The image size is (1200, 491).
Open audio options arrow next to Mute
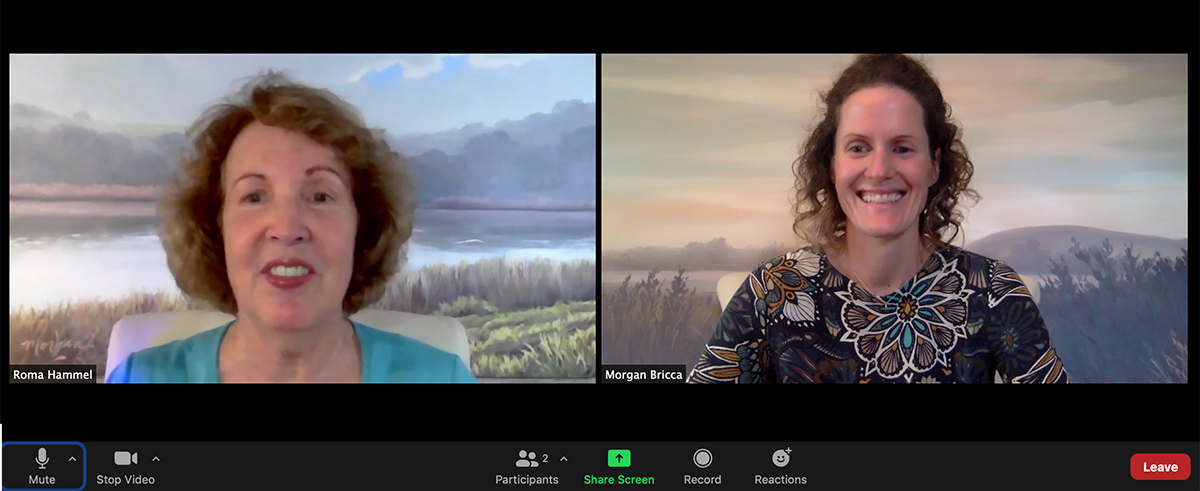72,459
